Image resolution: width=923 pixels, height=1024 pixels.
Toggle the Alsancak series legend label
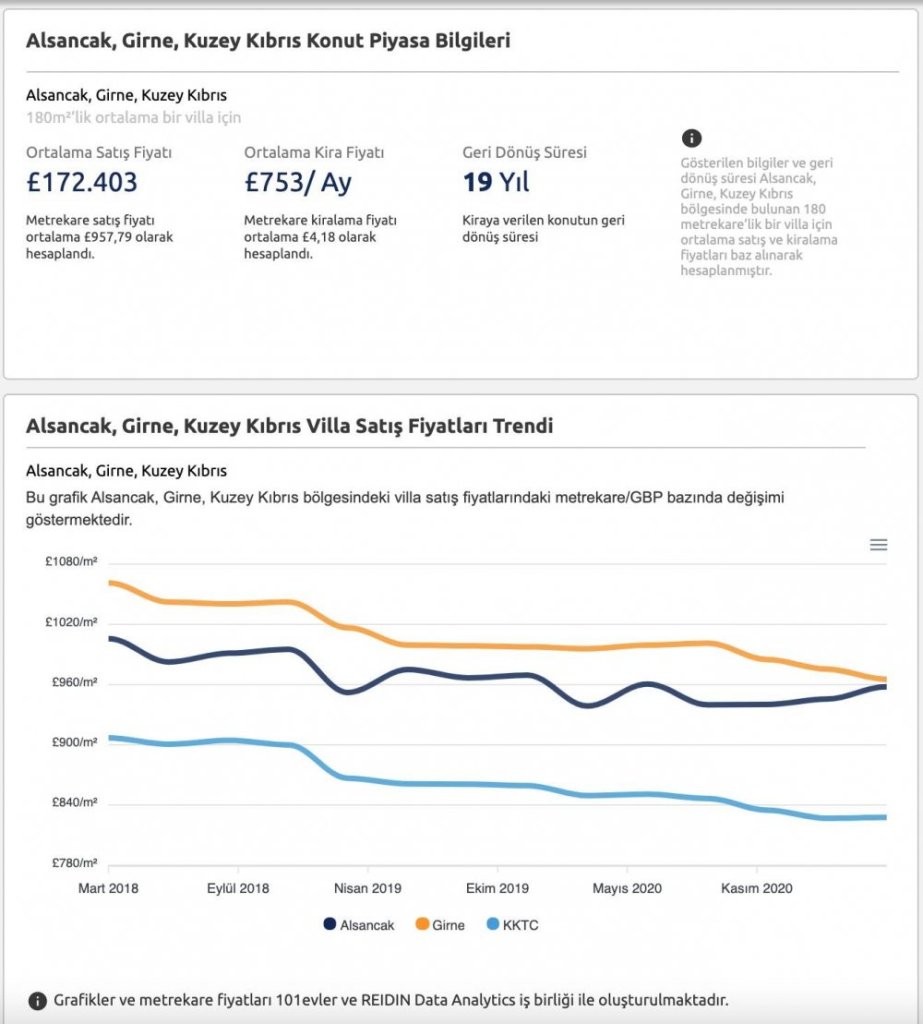click(x=367, y=925)
